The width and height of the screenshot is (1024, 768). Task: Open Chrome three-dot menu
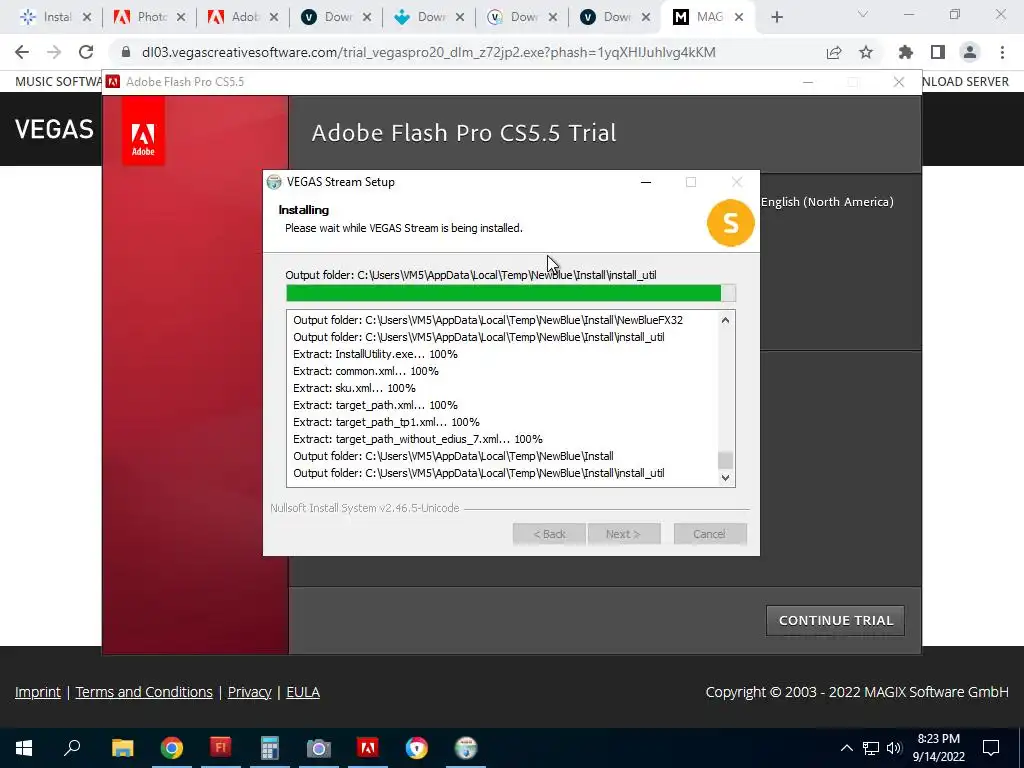[1002, 52]
